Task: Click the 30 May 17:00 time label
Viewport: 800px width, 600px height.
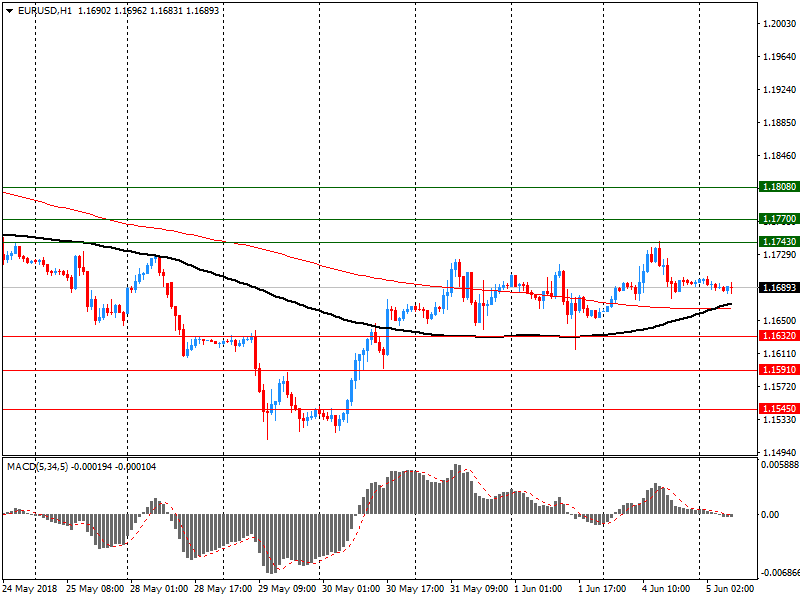Action: [415, 589]
